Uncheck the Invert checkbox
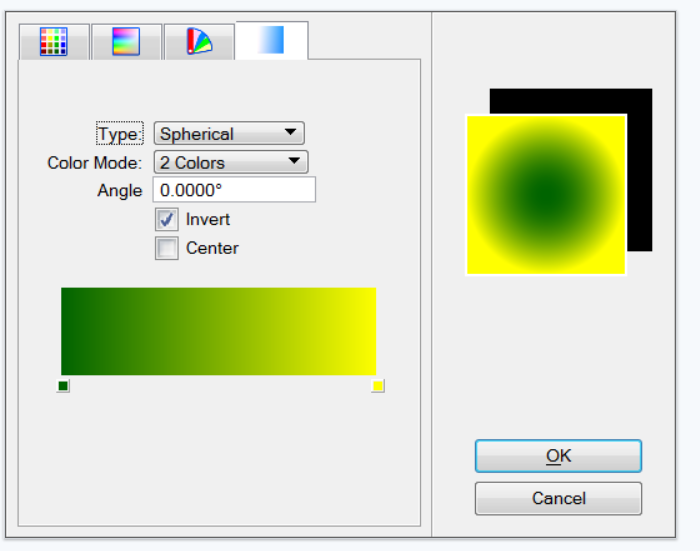The width and height of the screenshot is (700, 551). (x=167, y=219)
